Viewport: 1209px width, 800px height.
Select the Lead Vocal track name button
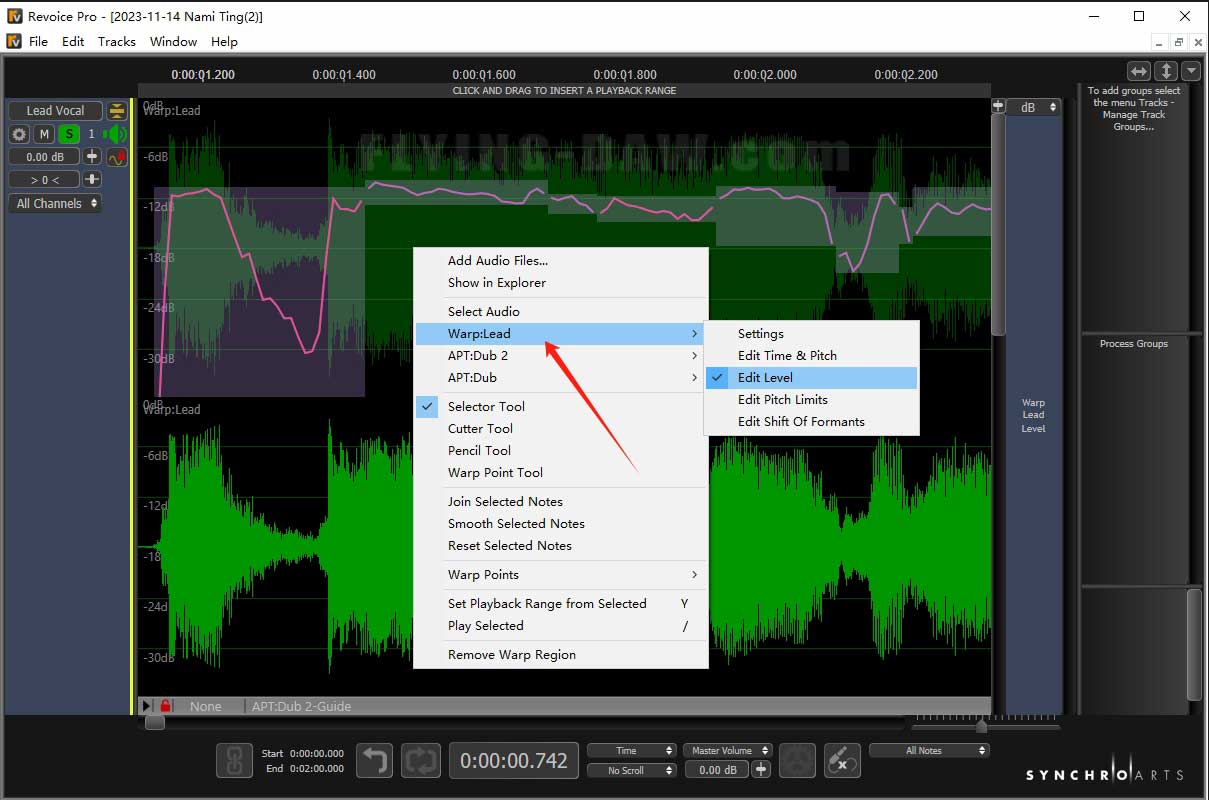pyautogui.click(x=56, y=111)
